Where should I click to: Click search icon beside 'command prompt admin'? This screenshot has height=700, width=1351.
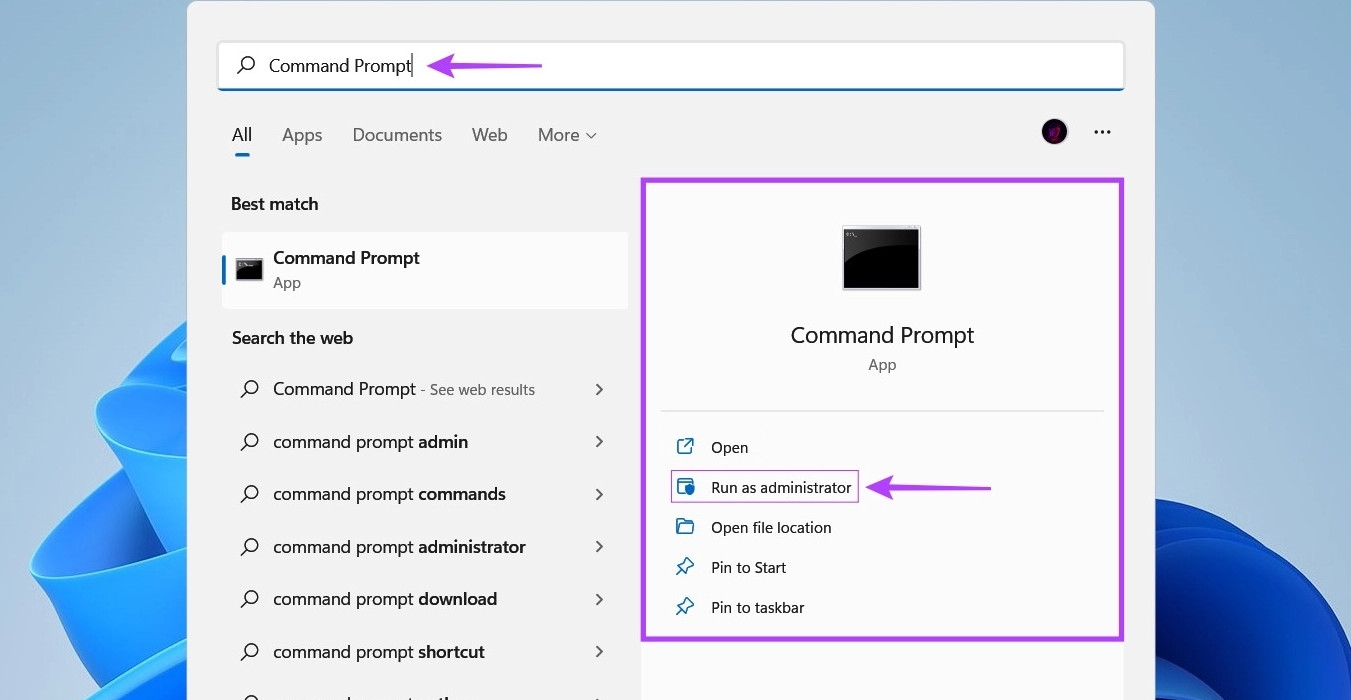click(x=250, y=442)
